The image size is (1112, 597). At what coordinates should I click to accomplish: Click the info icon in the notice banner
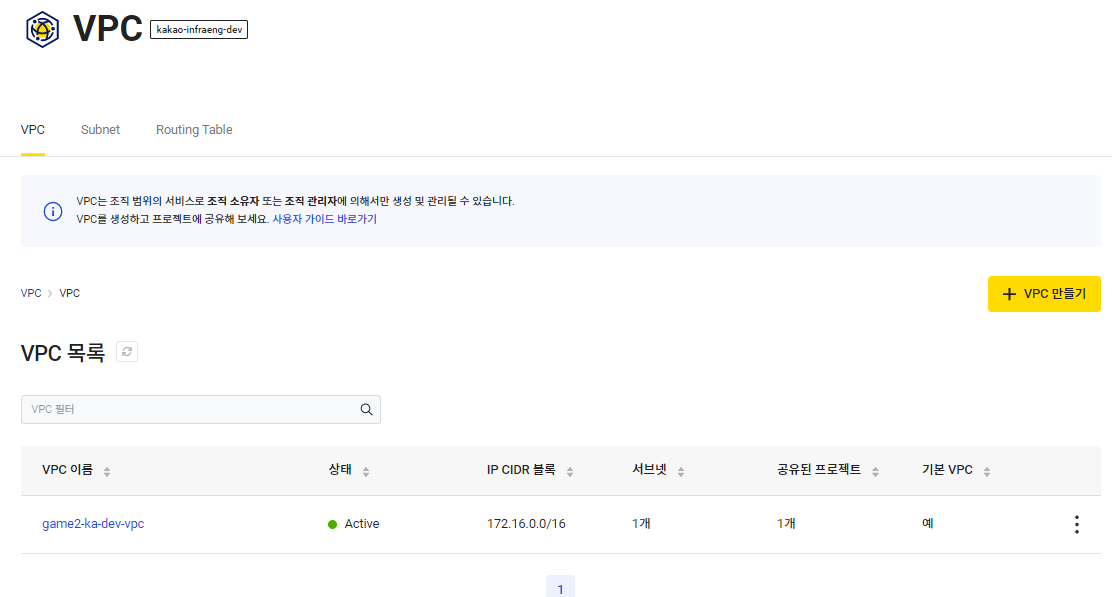click(53, 211)
